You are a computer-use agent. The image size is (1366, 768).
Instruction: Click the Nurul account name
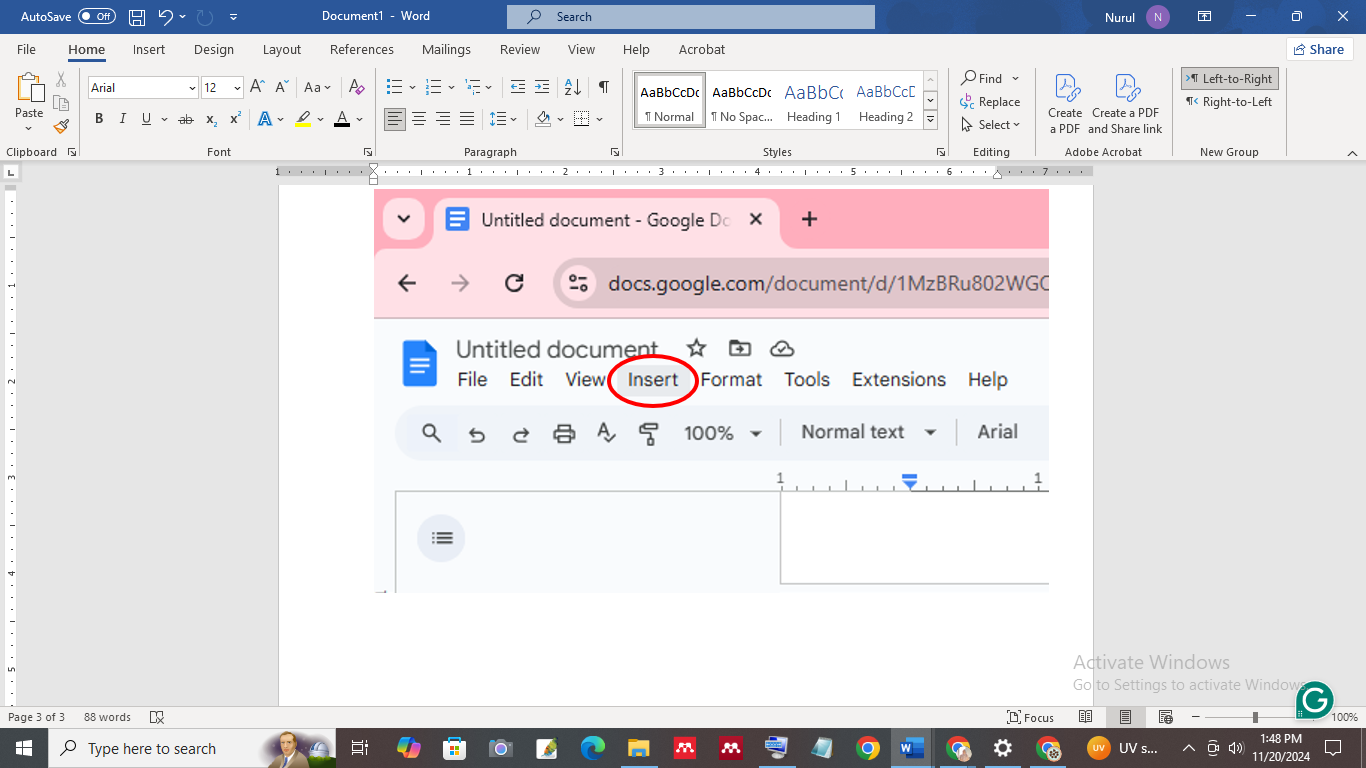(x=1120, y=17)
